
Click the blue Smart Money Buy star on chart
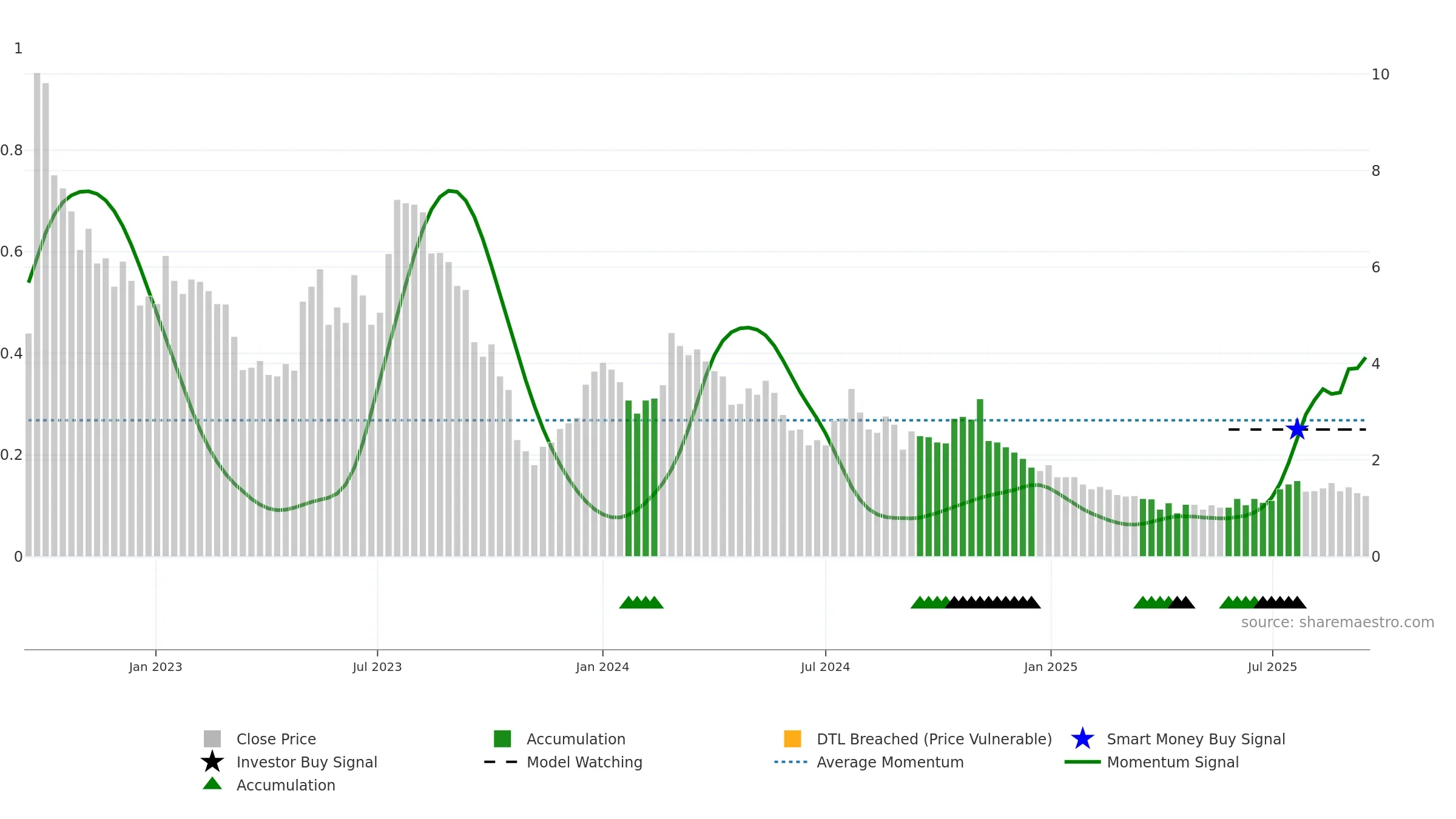1297,430
